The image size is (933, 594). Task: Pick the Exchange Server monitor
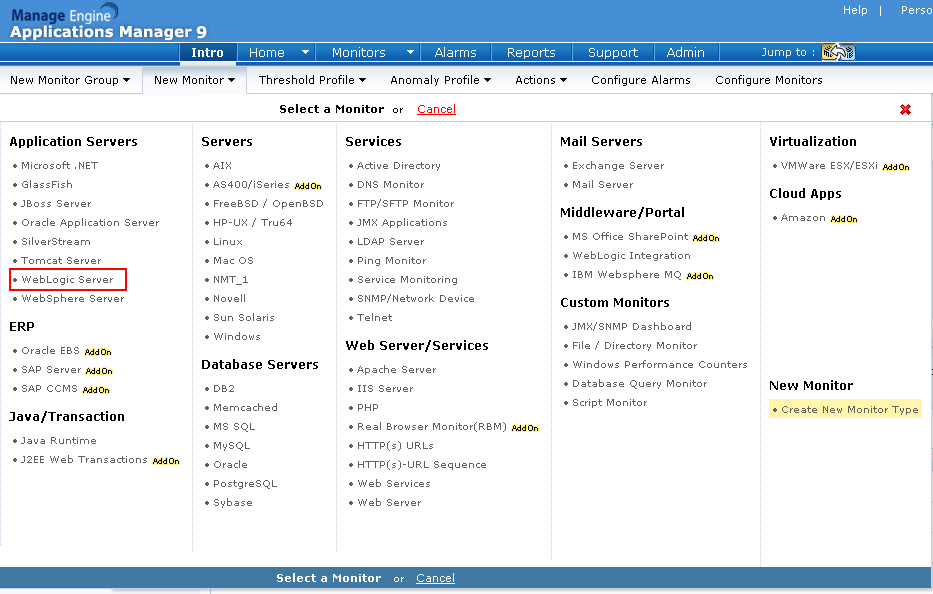[617, 166]
